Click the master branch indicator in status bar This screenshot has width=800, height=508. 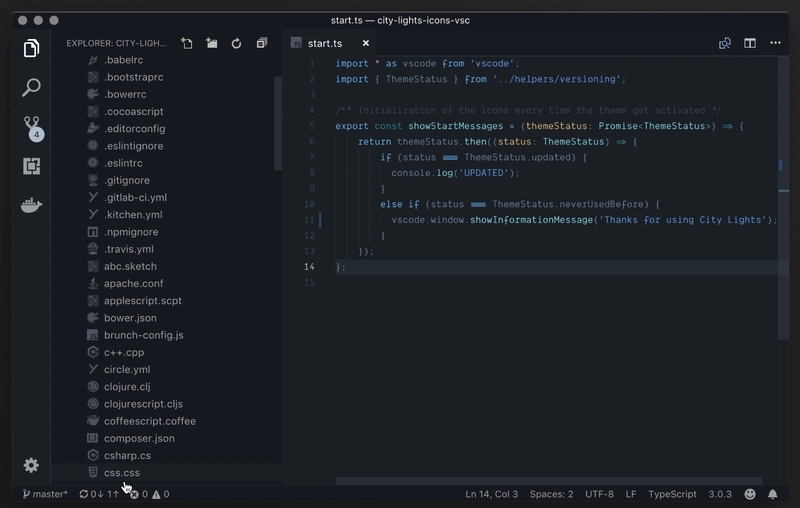coord(45,494)
